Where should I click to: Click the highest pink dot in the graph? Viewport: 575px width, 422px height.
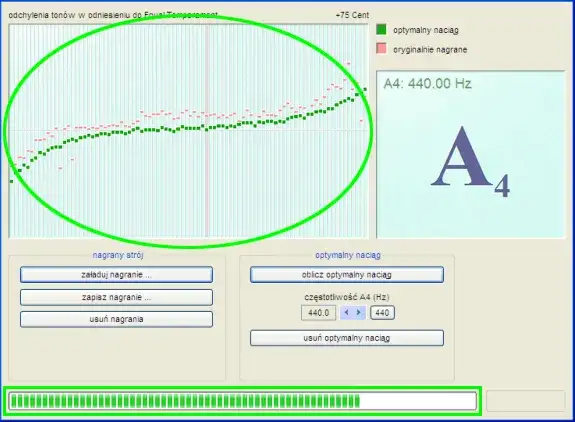coord(348,63)
